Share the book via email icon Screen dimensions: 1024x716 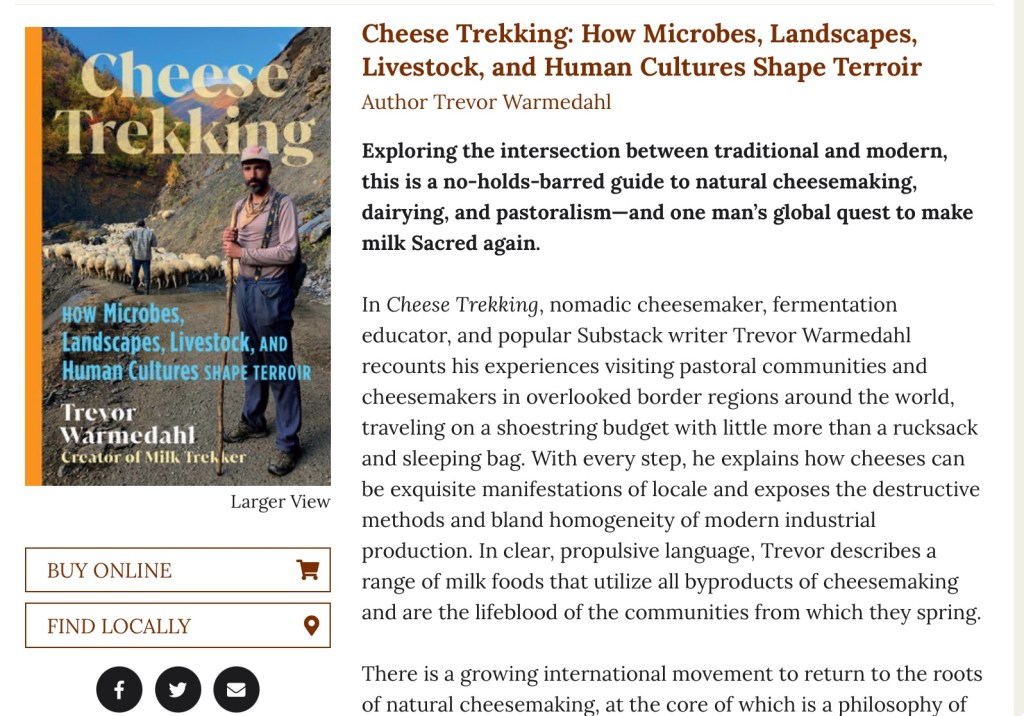(x=236, y=689)
